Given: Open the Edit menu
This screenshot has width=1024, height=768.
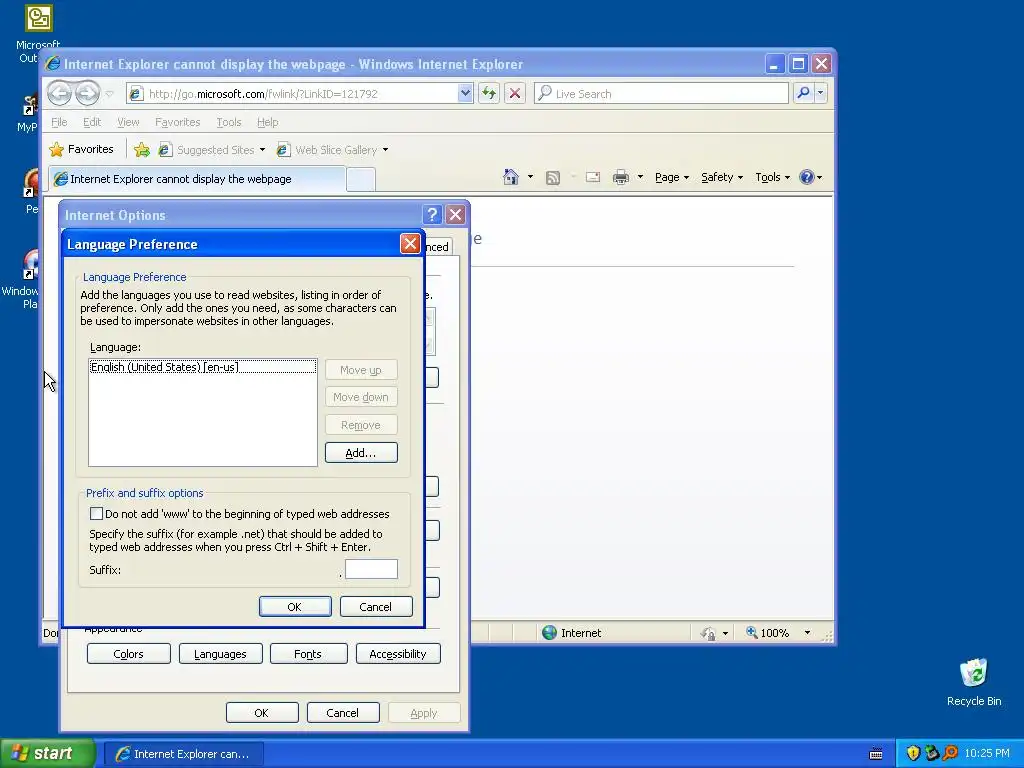Looking at the screenshot, I should (x=91, y=122).
